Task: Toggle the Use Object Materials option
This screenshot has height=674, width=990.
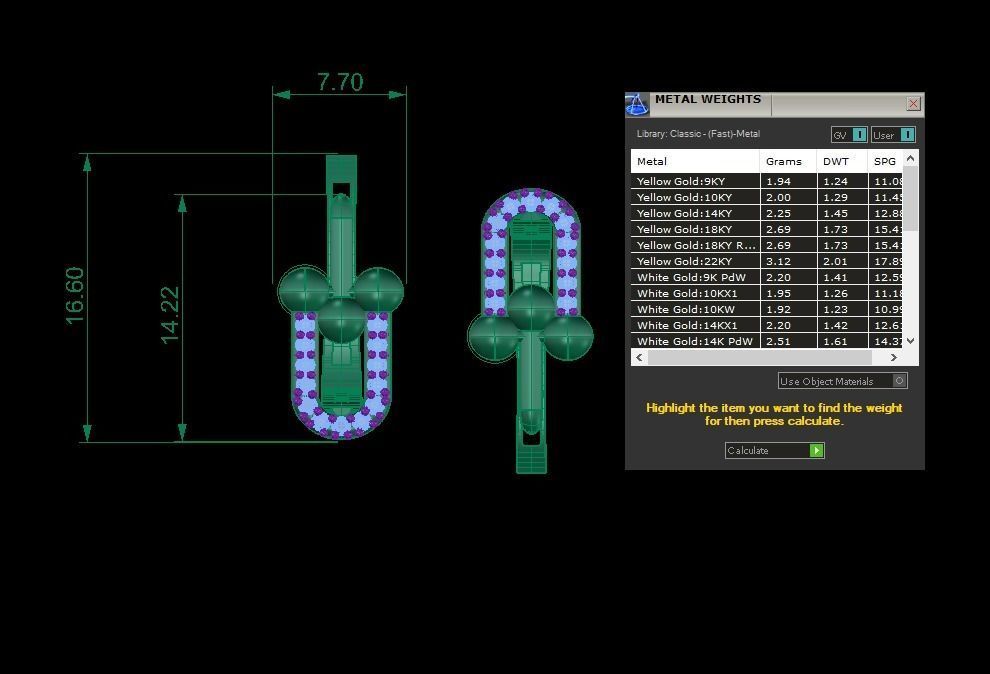Action: pos(842,381)
